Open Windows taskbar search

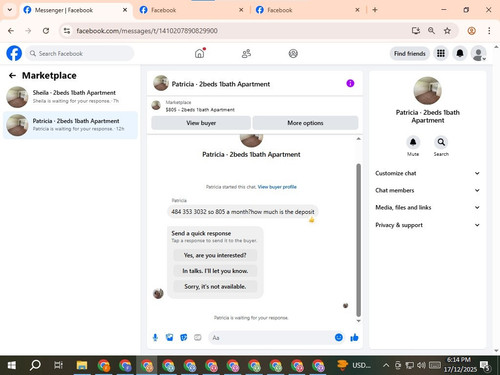(x=35, y=365)
